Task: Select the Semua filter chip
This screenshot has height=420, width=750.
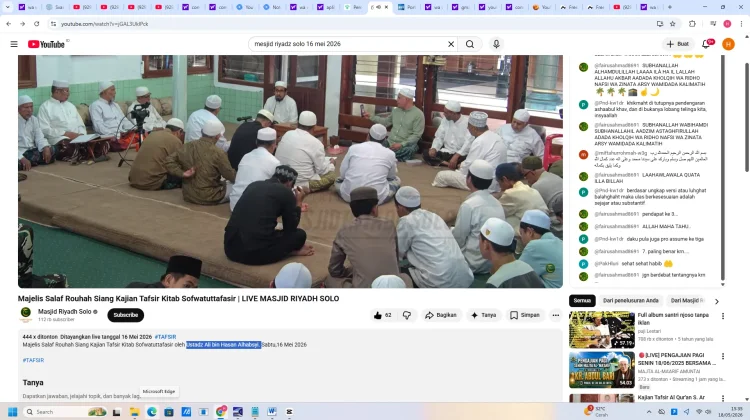Action: click(x=582, y=300)
